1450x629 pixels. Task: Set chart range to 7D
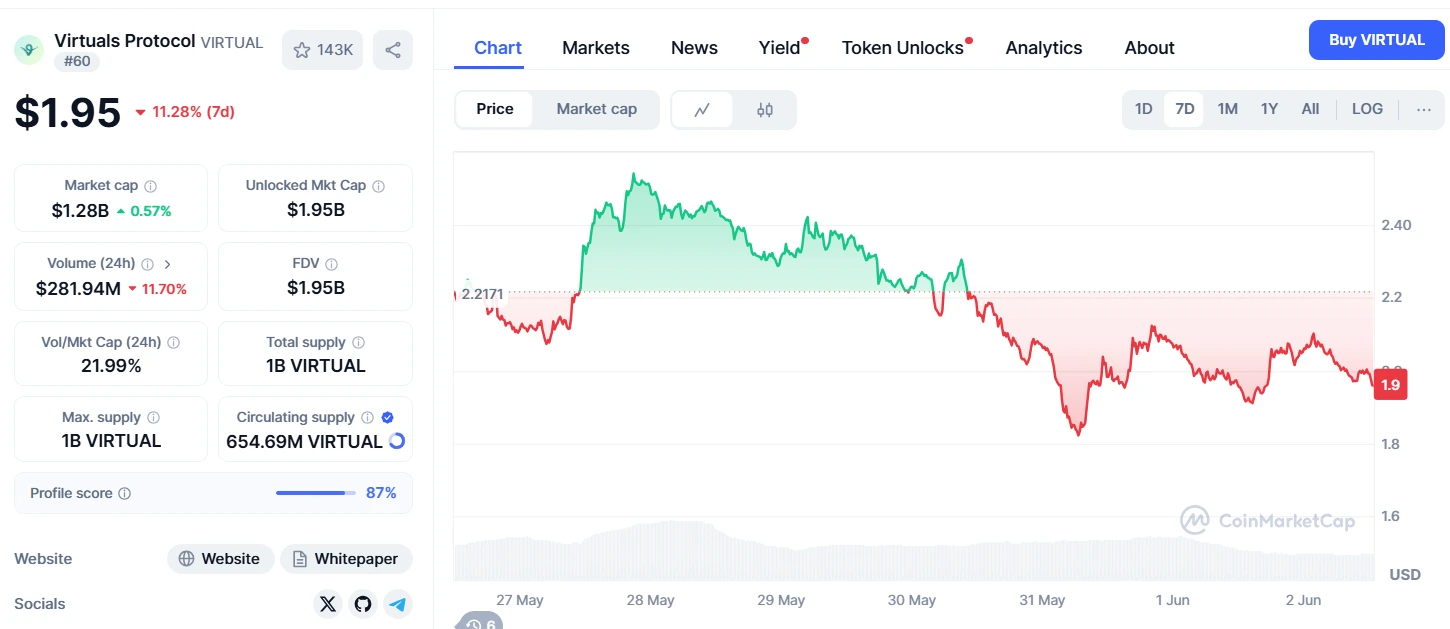[1185, 110]
